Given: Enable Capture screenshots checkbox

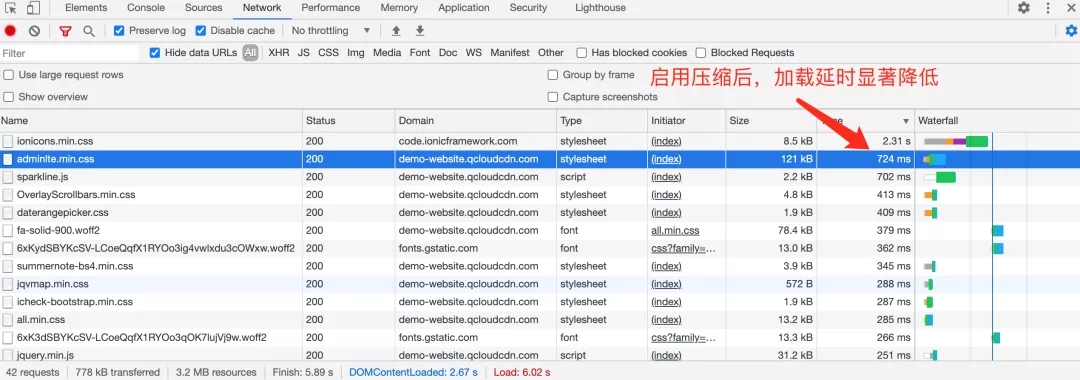Looking at the screenshot, I should 552,97.
